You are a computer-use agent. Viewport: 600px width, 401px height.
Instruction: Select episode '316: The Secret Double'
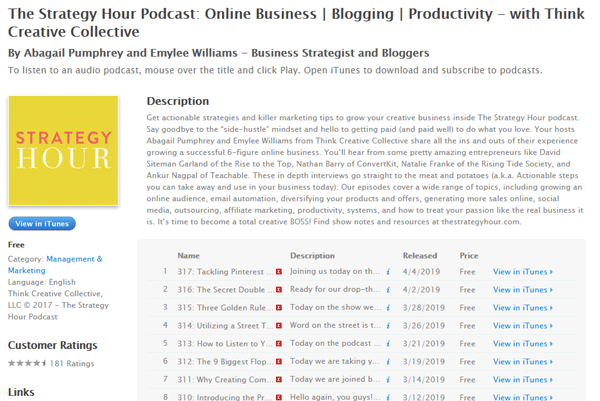(225, 290)
